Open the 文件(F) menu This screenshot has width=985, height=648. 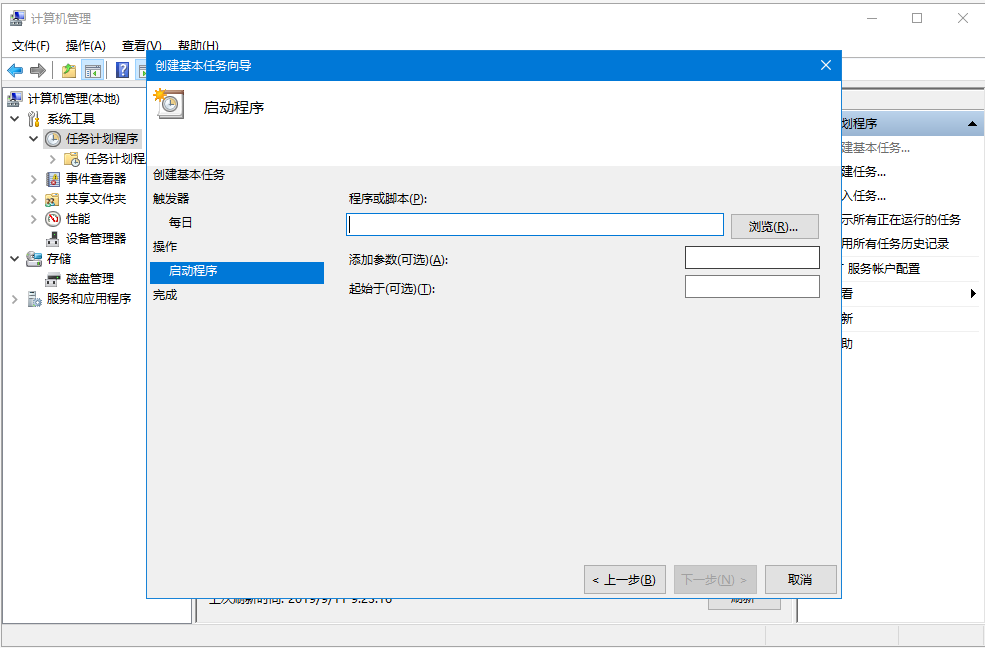(30, 46)
